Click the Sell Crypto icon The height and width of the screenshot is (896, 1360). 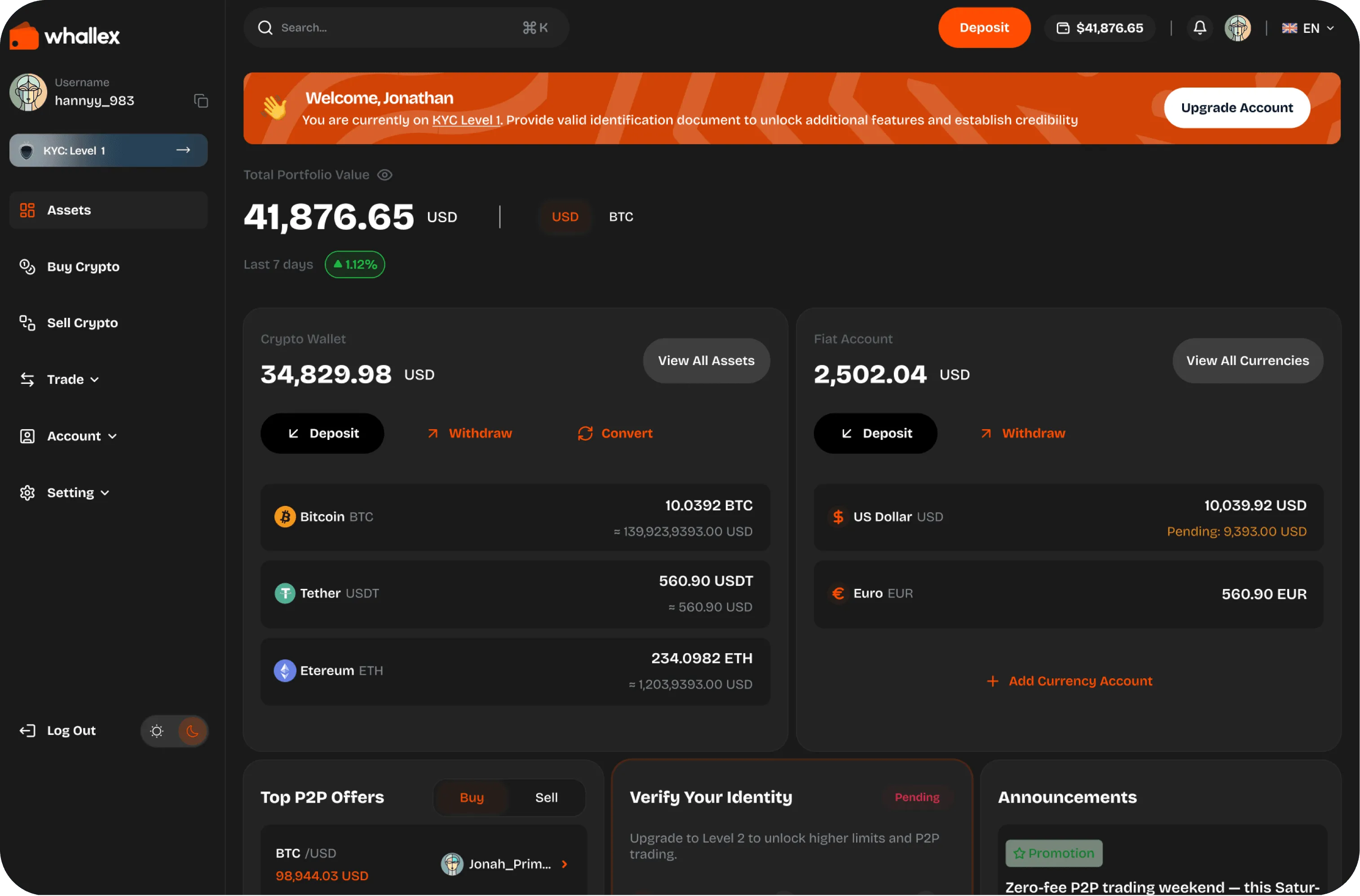(x=27, y=323)
